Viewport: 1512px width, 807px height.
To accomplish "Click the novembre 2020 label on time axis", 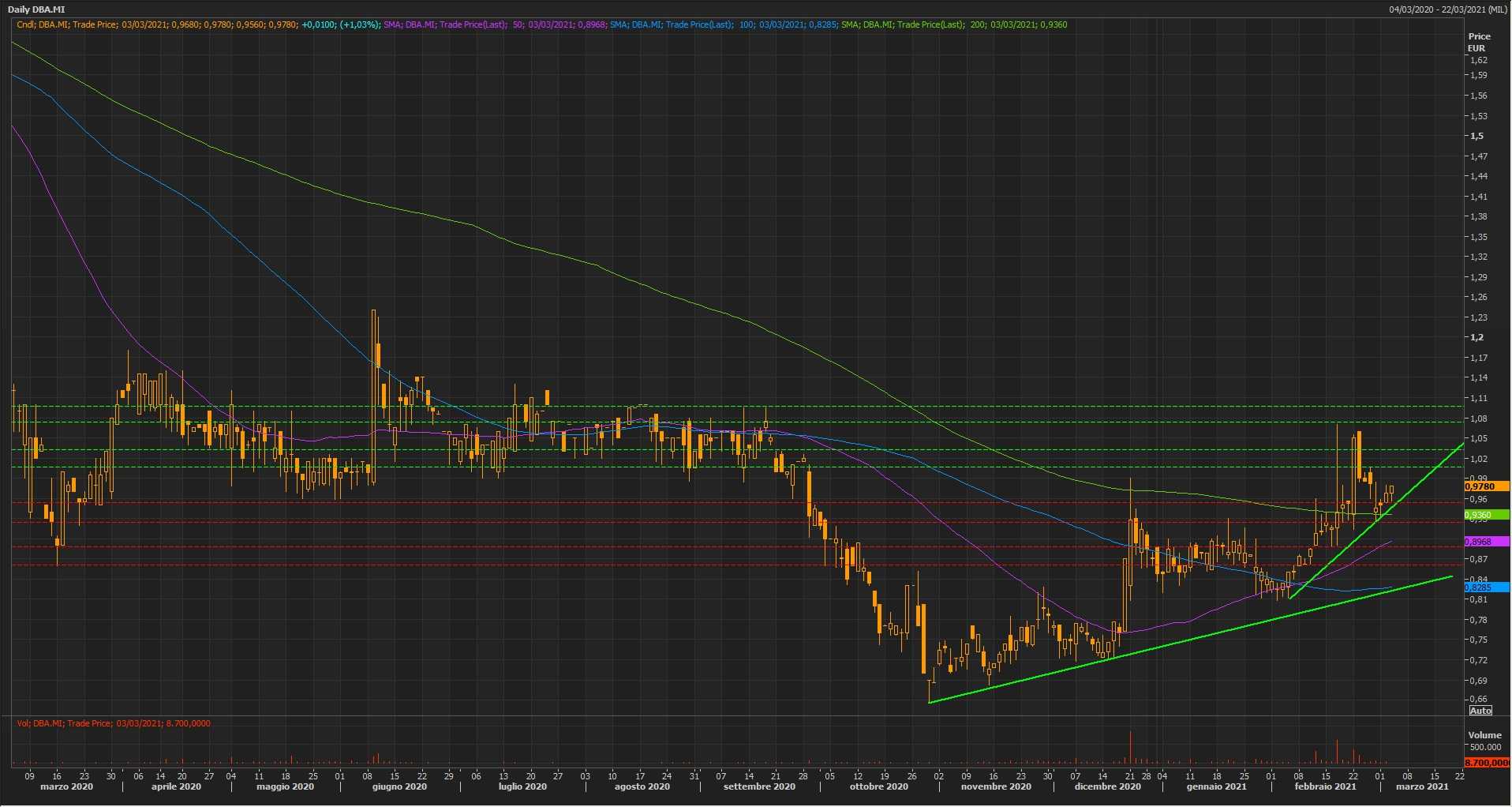I will click(996, 786).
